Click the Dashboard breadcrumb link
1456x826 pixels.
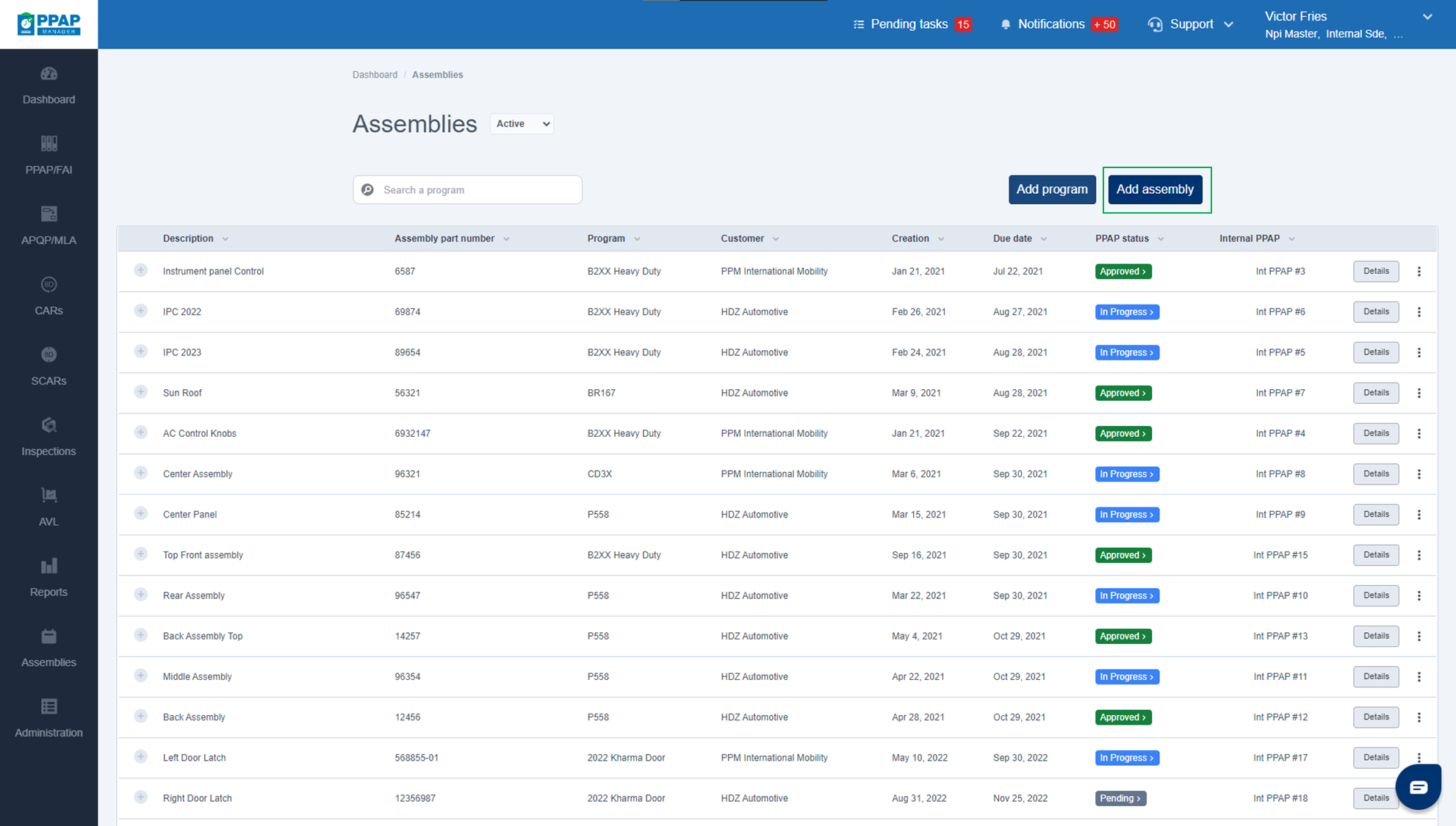click(x=375, y=75)
